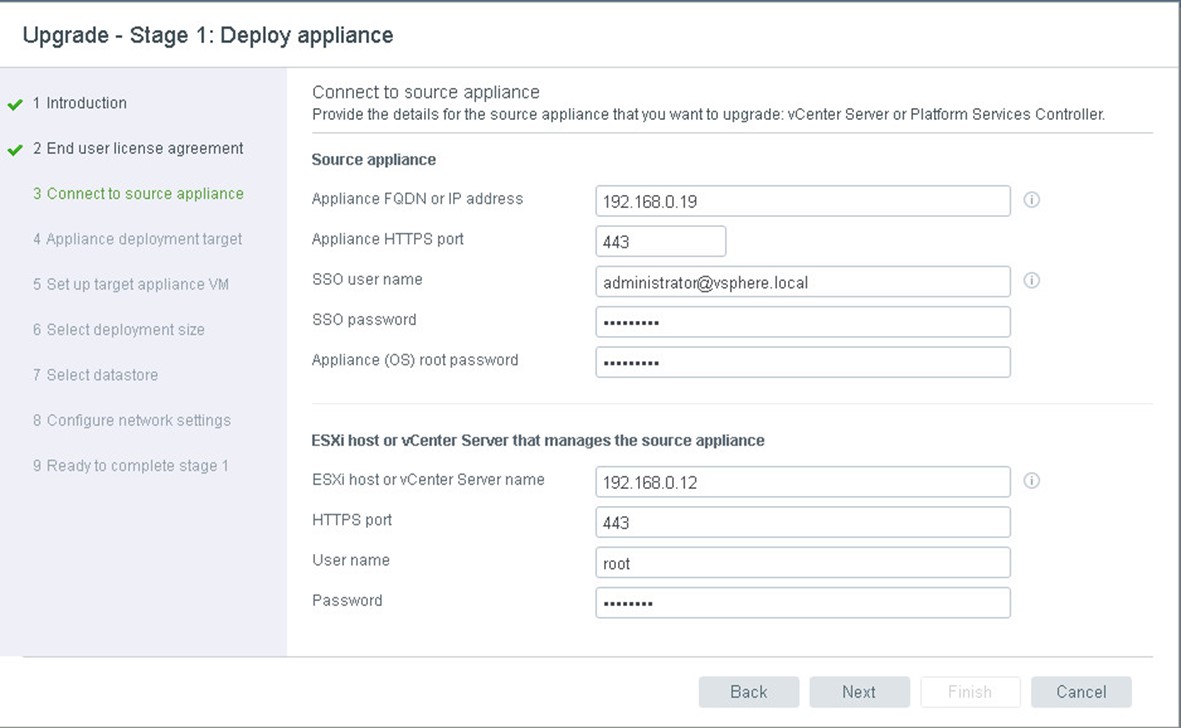The height and width of the screenshot is (728, 1181).
Task: Click description text 'Provide the details for the source appliance'
Action: pyautogui.click(x=708, y=114)
